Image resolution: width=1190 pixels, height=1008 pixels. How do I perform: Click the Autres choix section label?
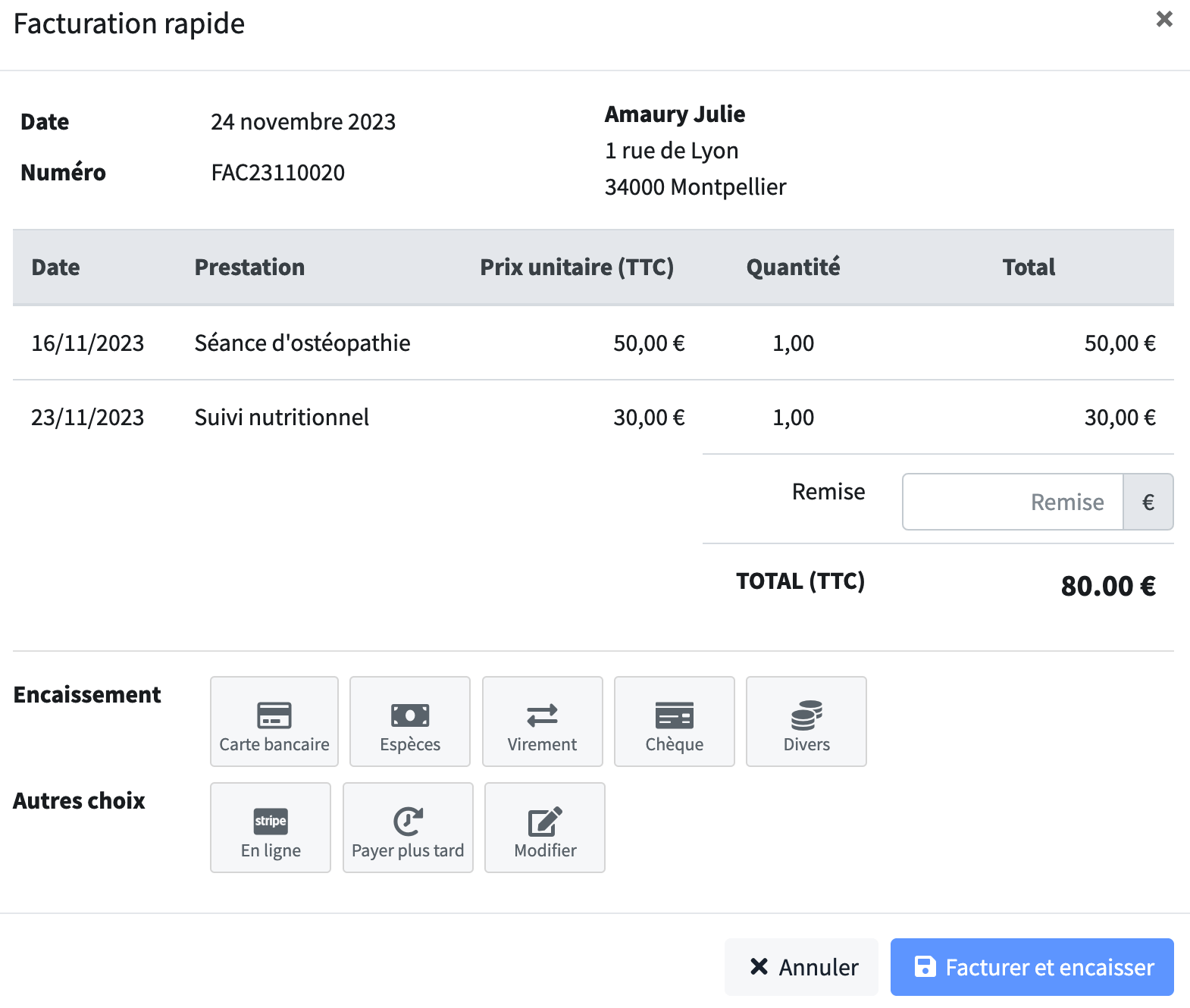pos(79,801)
